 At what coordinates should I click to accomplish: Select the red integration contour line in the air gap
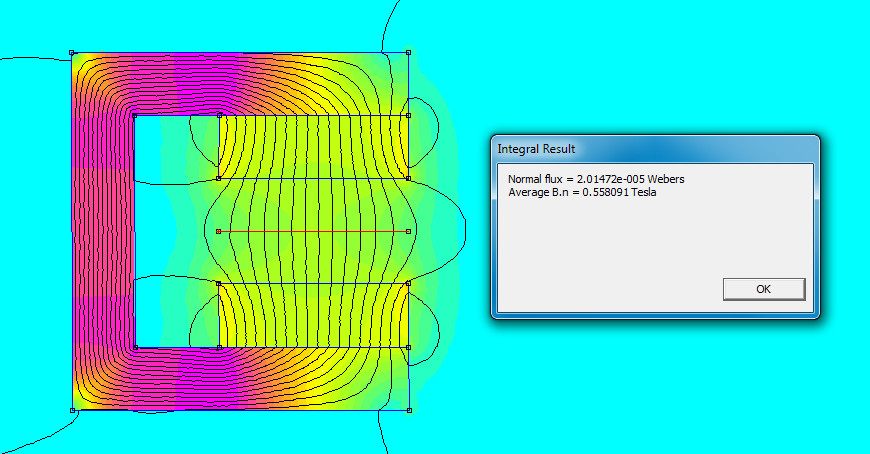(313, 231)
